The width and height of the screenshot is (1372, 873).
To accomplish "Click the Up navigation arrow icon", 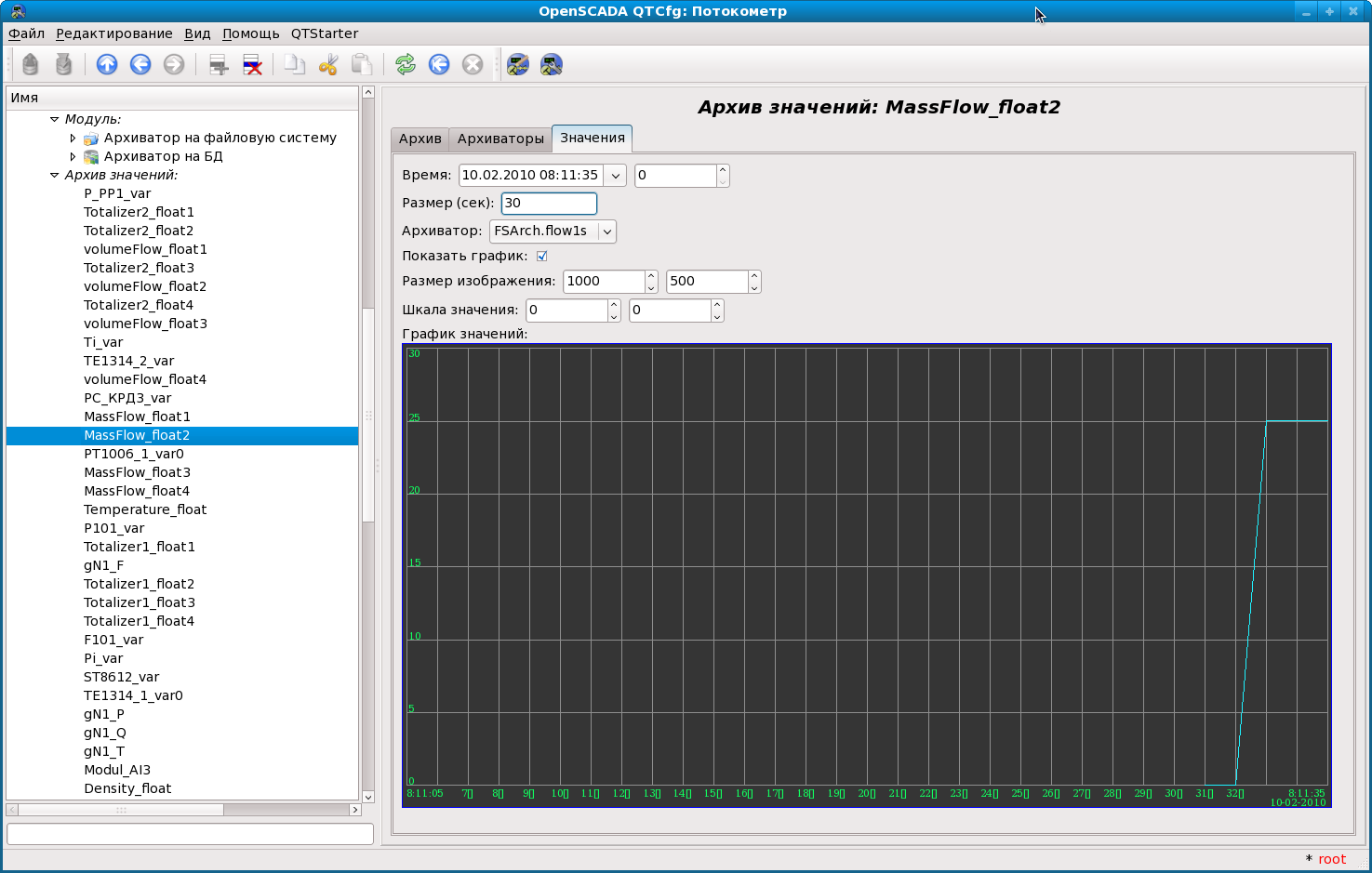I will click(x=107, y=64).
